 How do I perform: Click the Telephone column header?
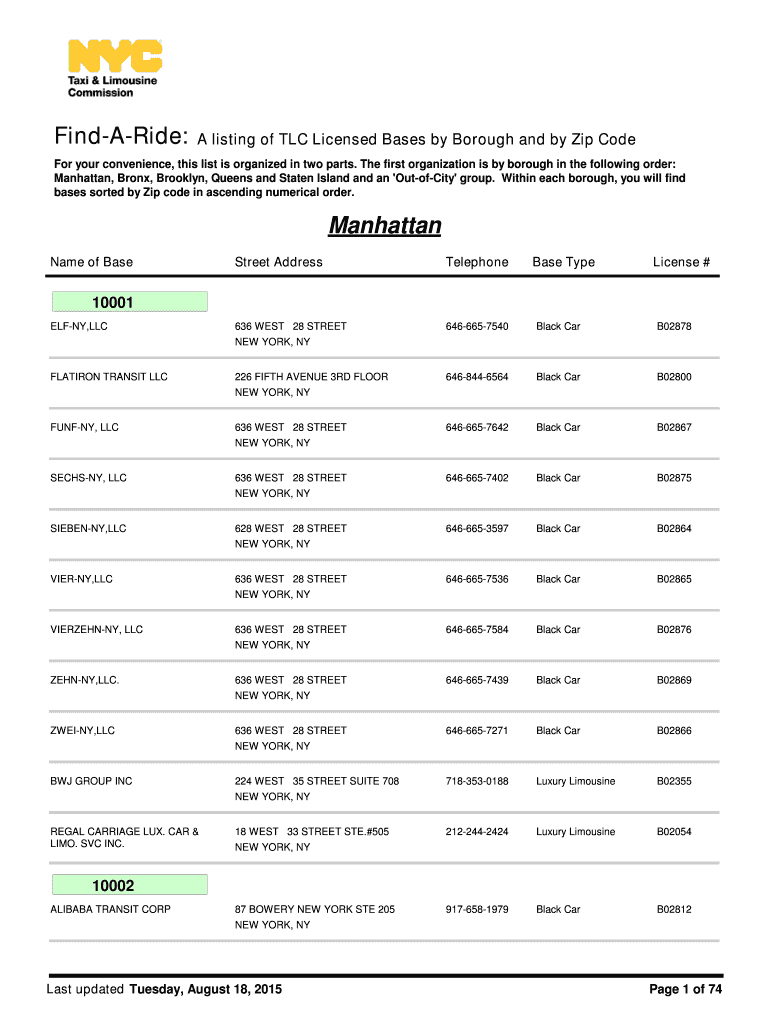coord(477,262)
